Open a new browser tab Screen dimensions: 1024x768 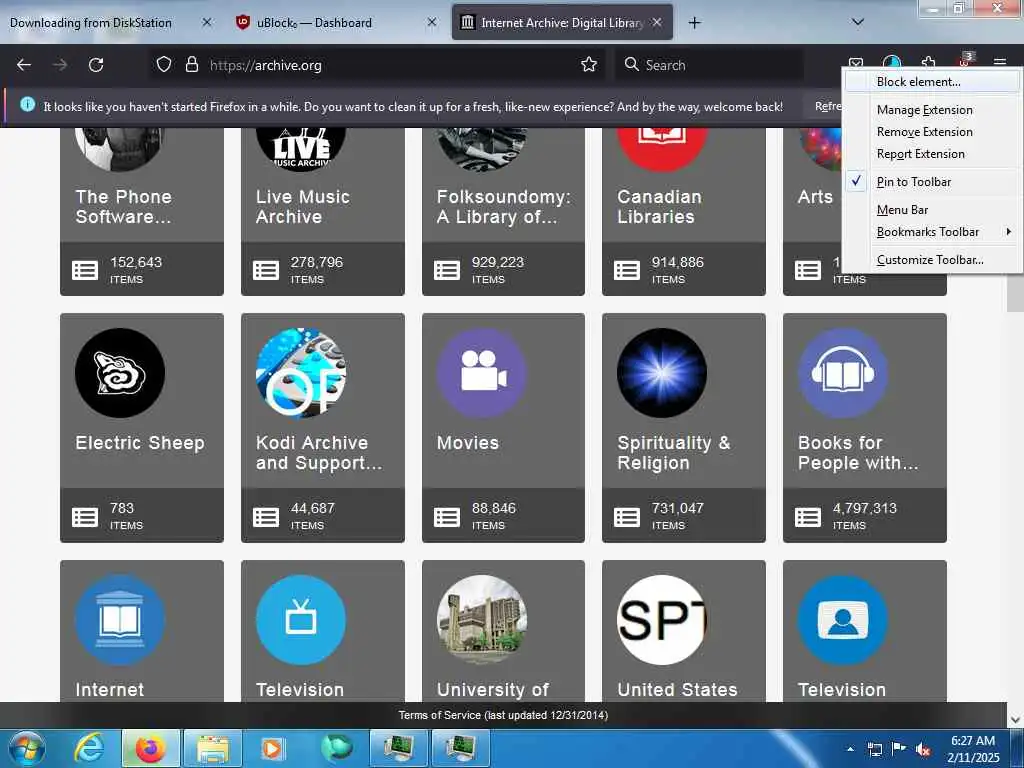tap(694, 23)
